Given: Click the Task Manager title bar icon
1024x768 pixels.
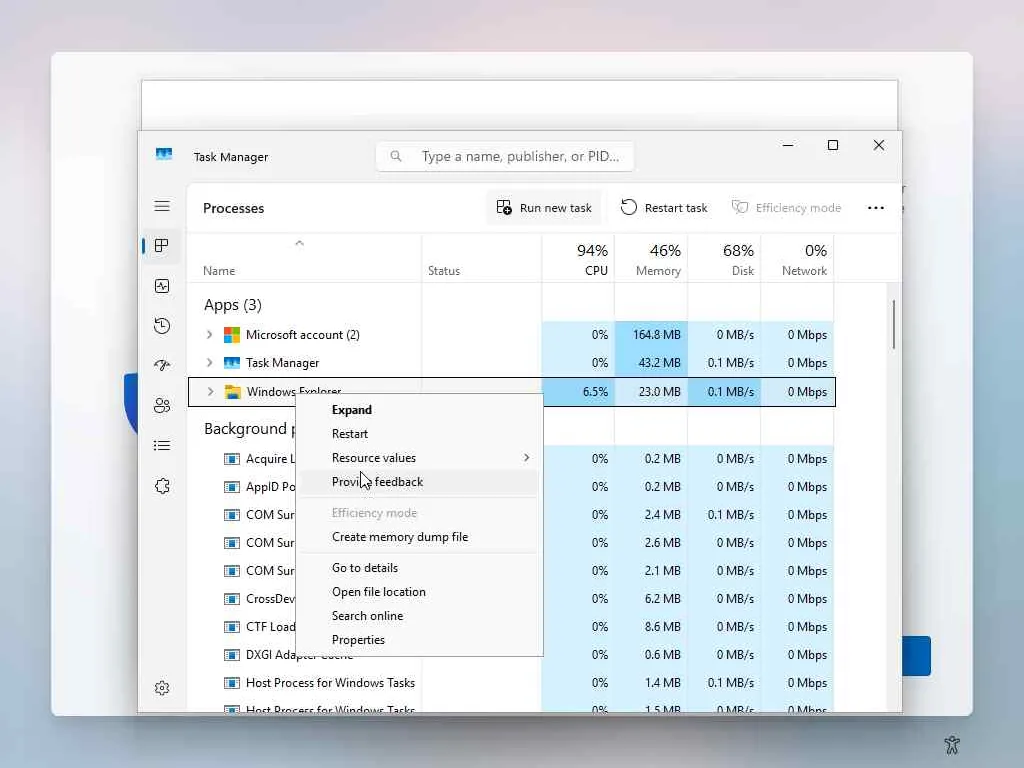Looking at the screenshot, I should coord(164,155).
